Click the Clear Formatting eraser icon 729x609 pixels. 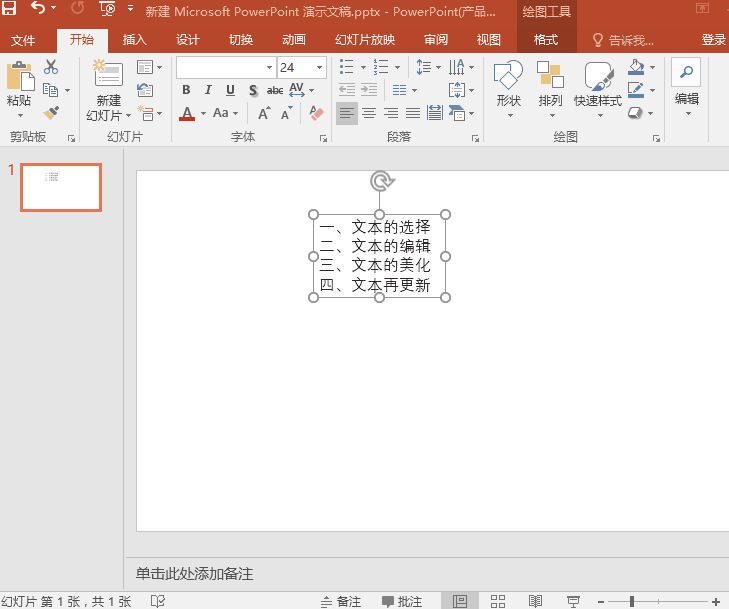point(317,114)
